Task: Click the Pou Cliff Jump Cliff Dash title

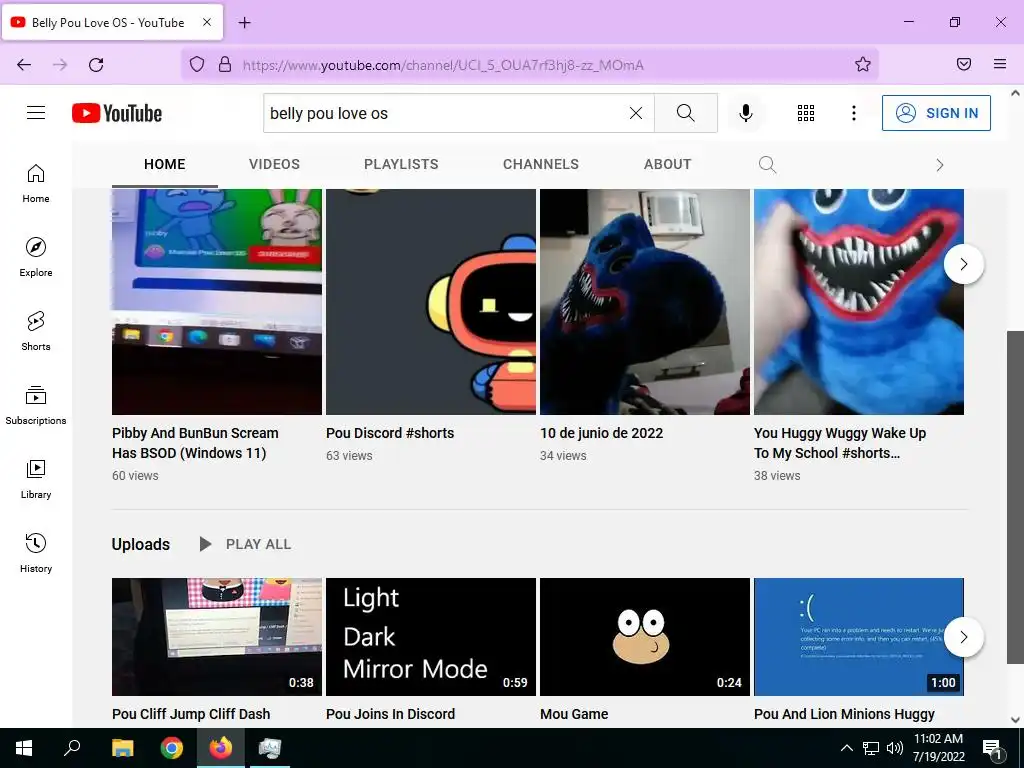Action: pos(191,714)
